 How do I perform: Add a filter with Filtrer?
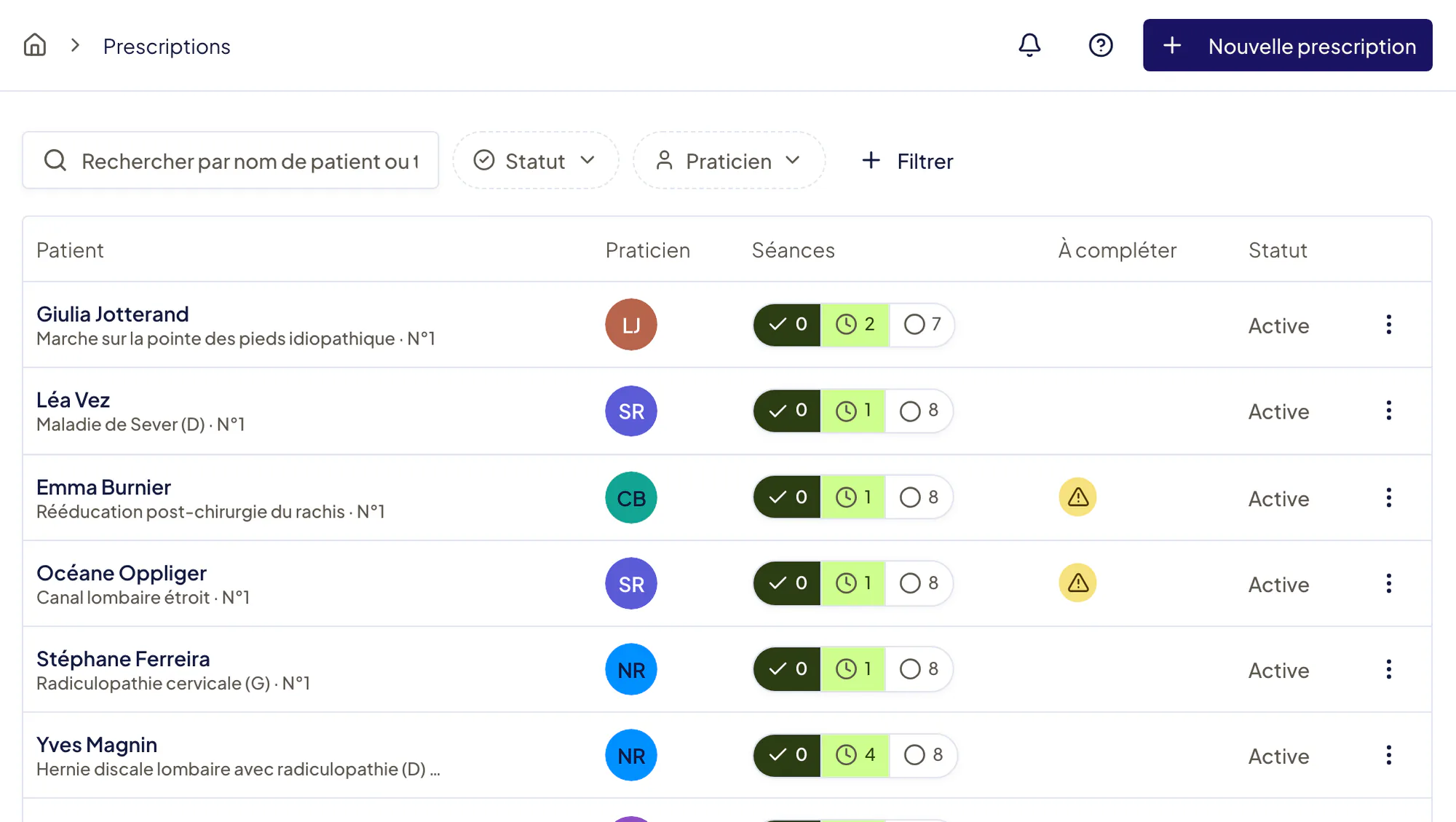(907, 160)
